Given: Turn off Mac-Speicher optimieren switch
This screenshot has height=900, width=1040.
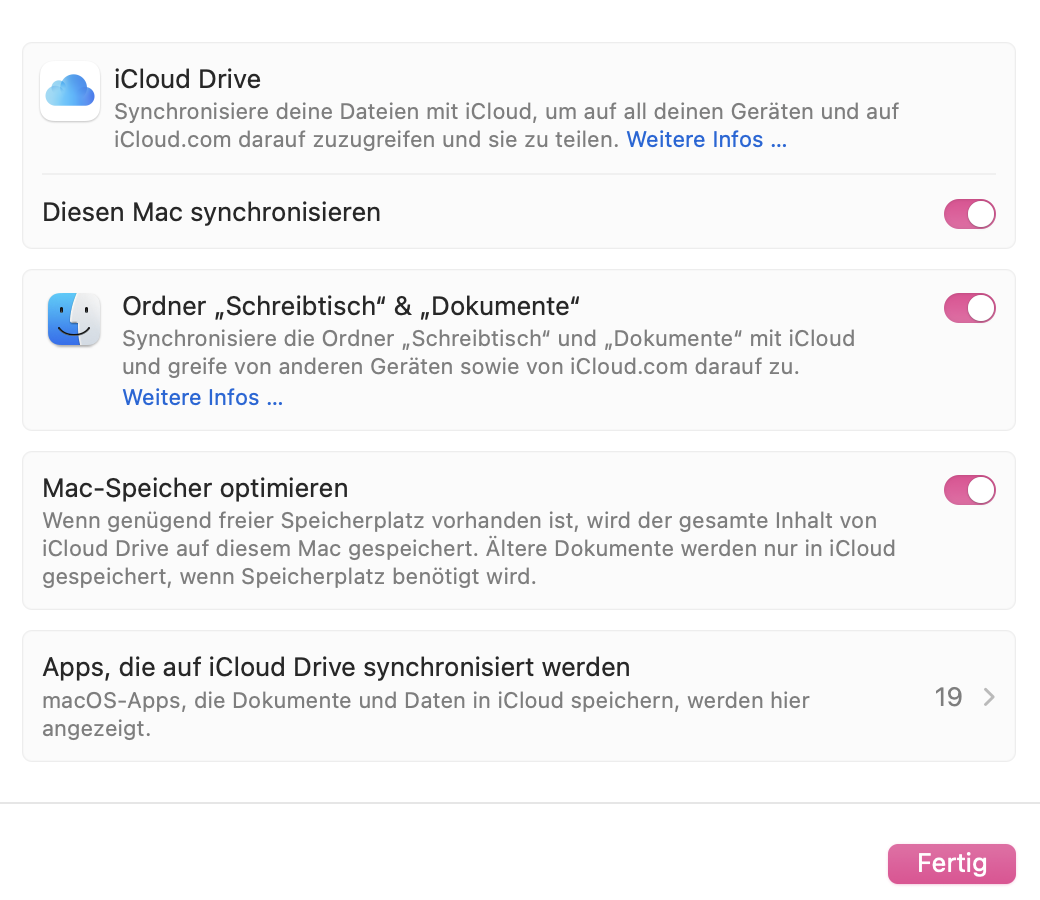Looking at the screenshot, I should tap(970, 490).
